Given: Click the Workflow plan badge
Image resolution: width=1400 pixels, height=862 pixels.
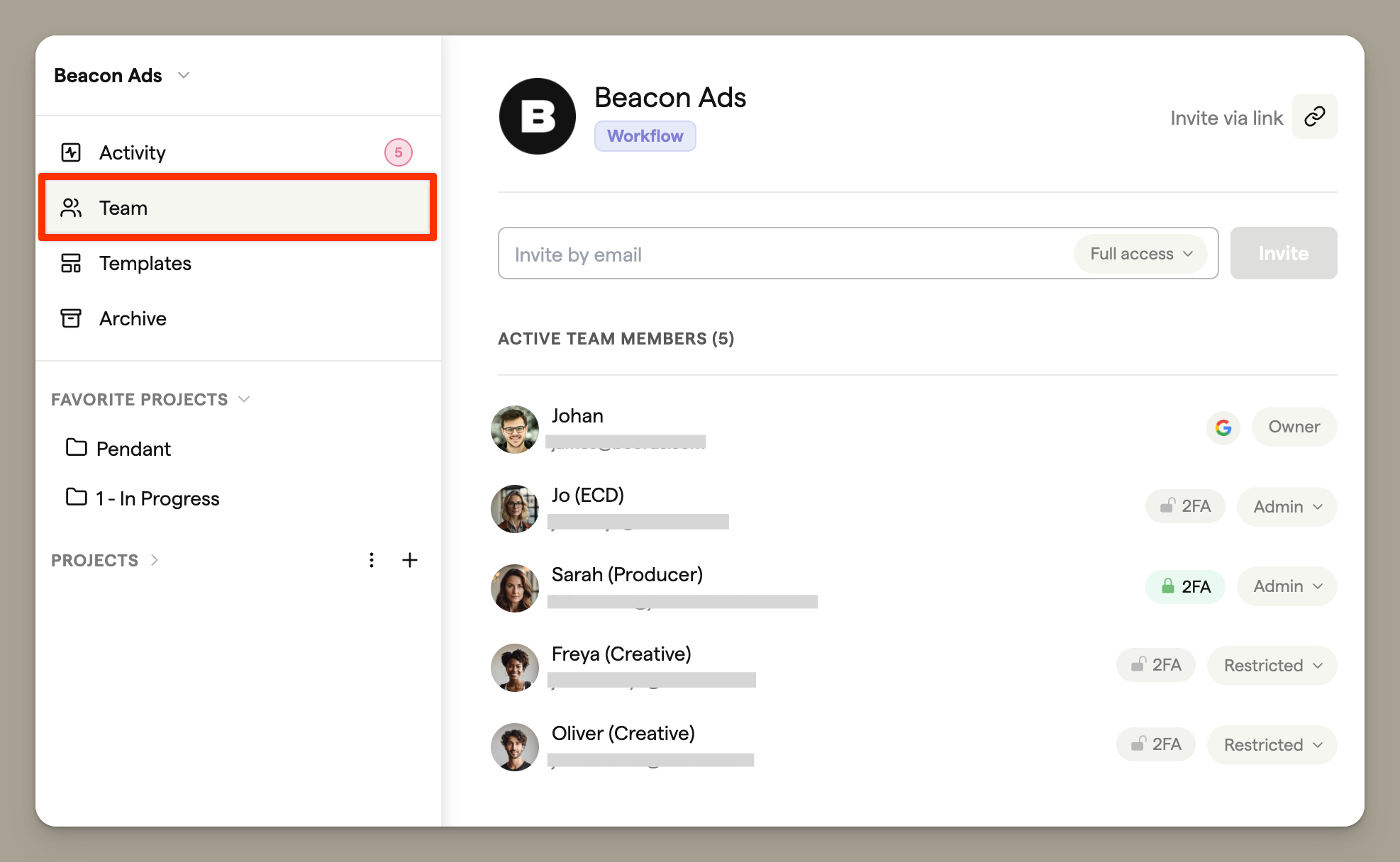Looking at the screenshot, I should coord(645,136).
